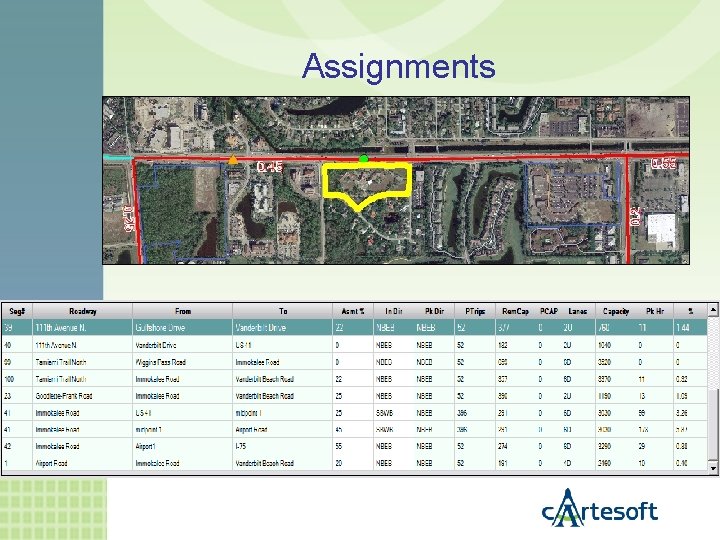Select Tamiami Trail North row from Wiggins Pass Road

click(354, 362)
